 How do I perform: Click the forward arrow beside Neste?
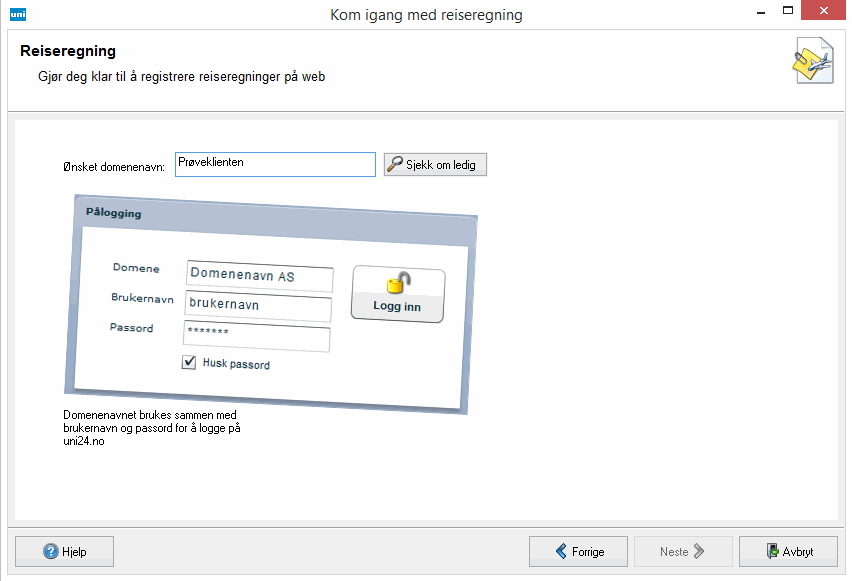pos(700,551)
